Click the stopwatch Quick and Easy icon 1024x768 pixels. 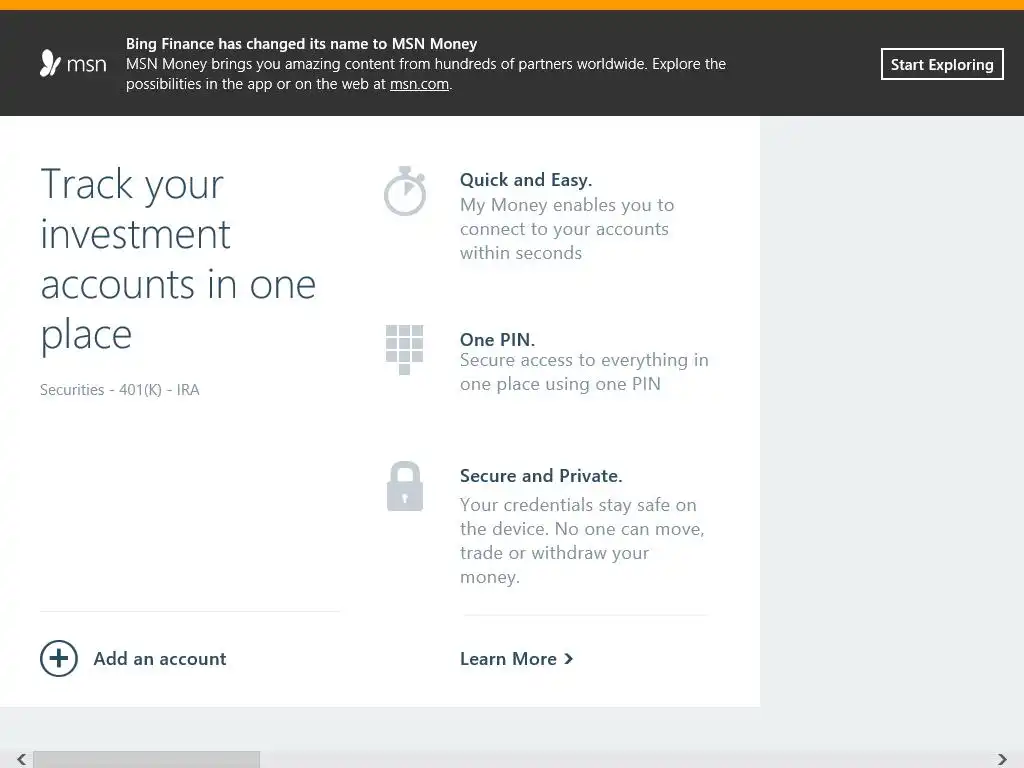(405, 191)
